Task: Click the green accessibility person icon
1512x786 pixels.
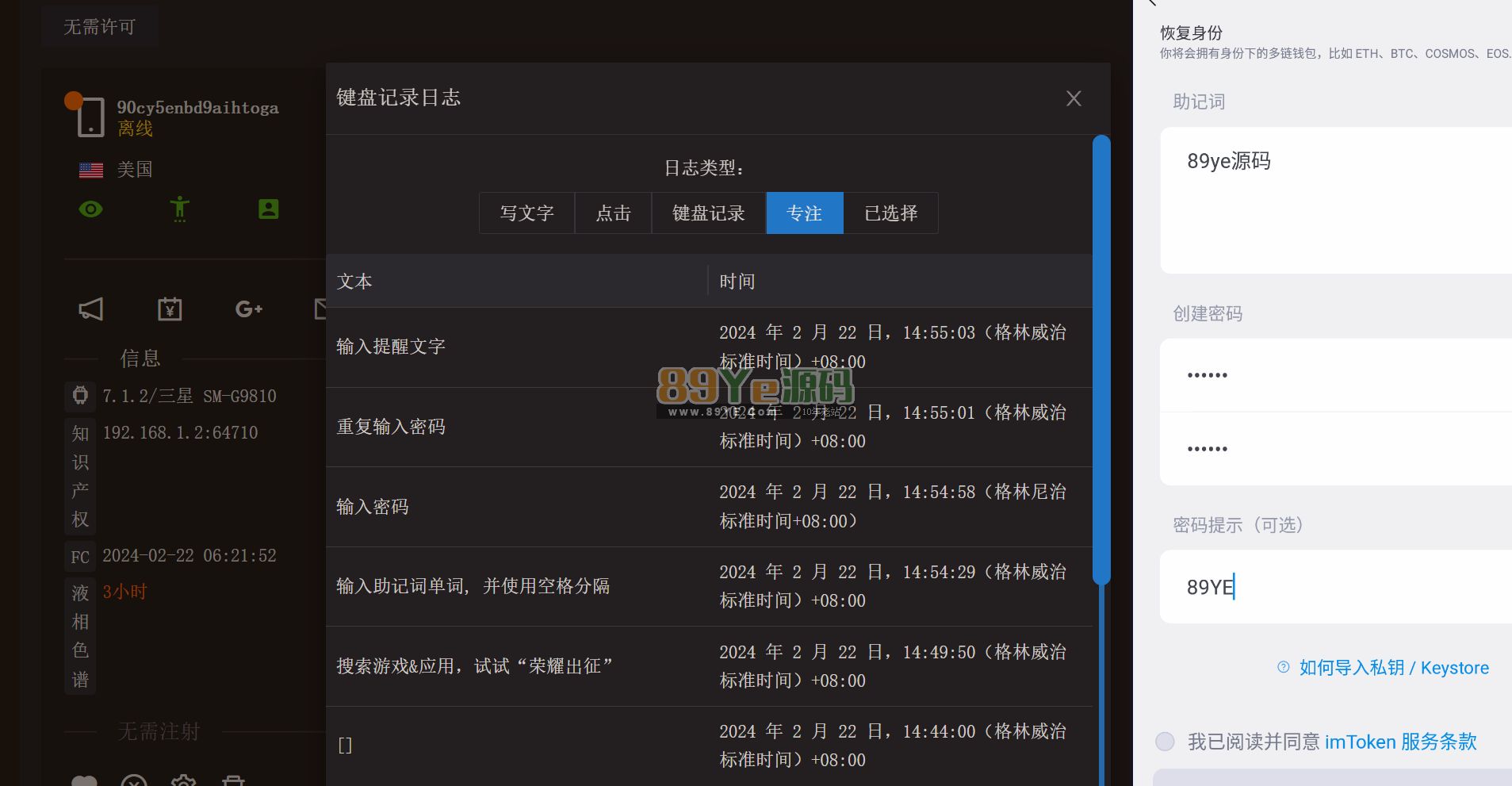Action: (180, 209)
